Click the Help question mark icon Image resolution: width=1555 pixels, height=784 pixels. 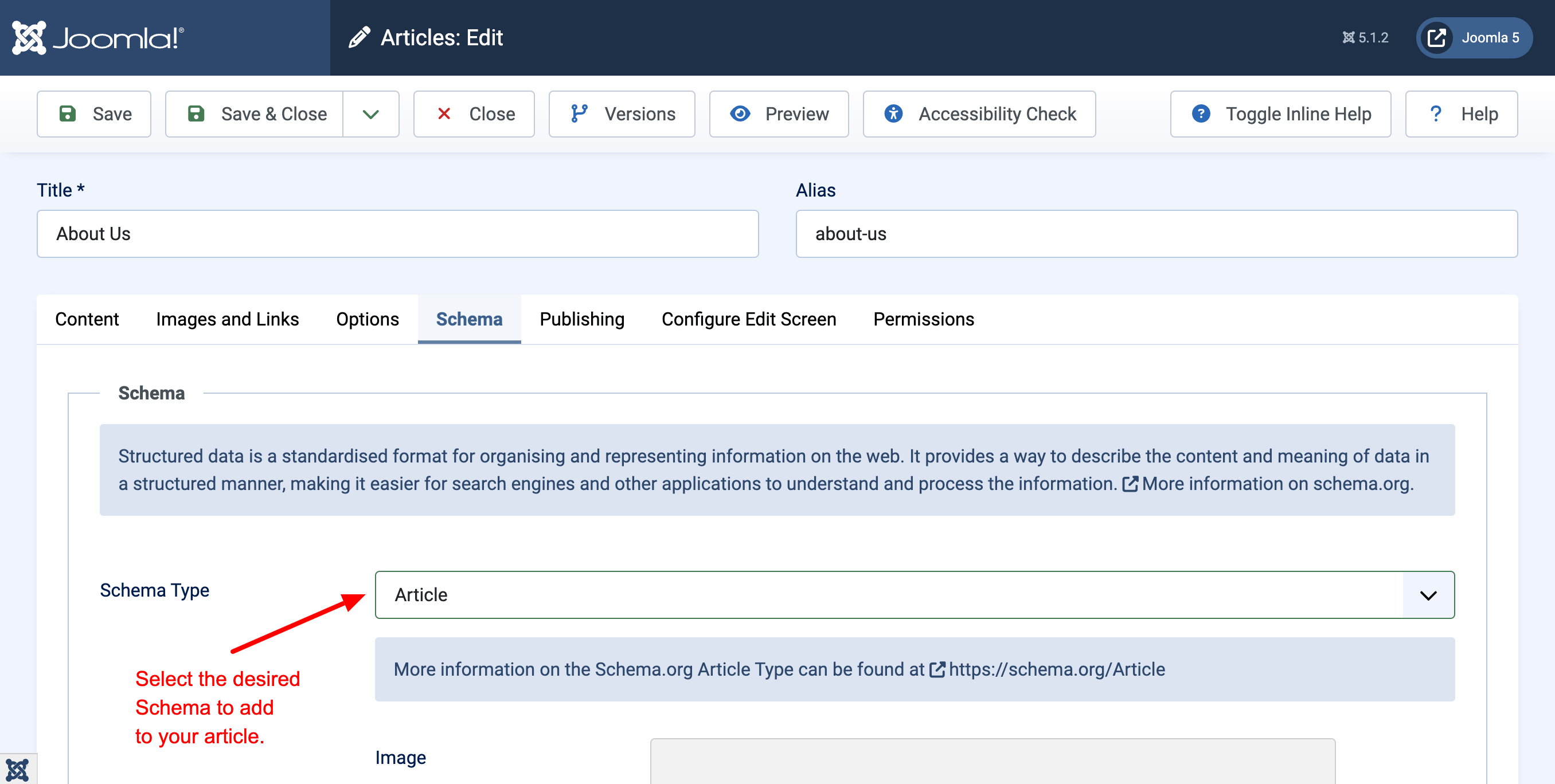point(1436,113)
